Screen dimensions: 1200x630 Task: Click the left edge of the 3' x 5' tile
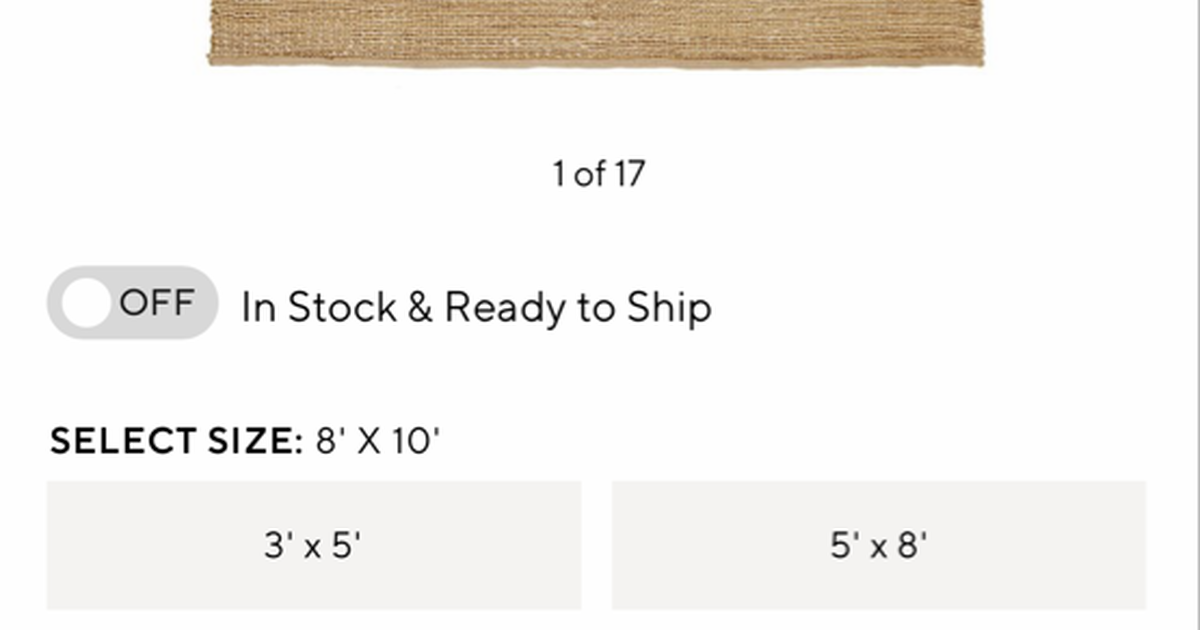pos(54,545)
